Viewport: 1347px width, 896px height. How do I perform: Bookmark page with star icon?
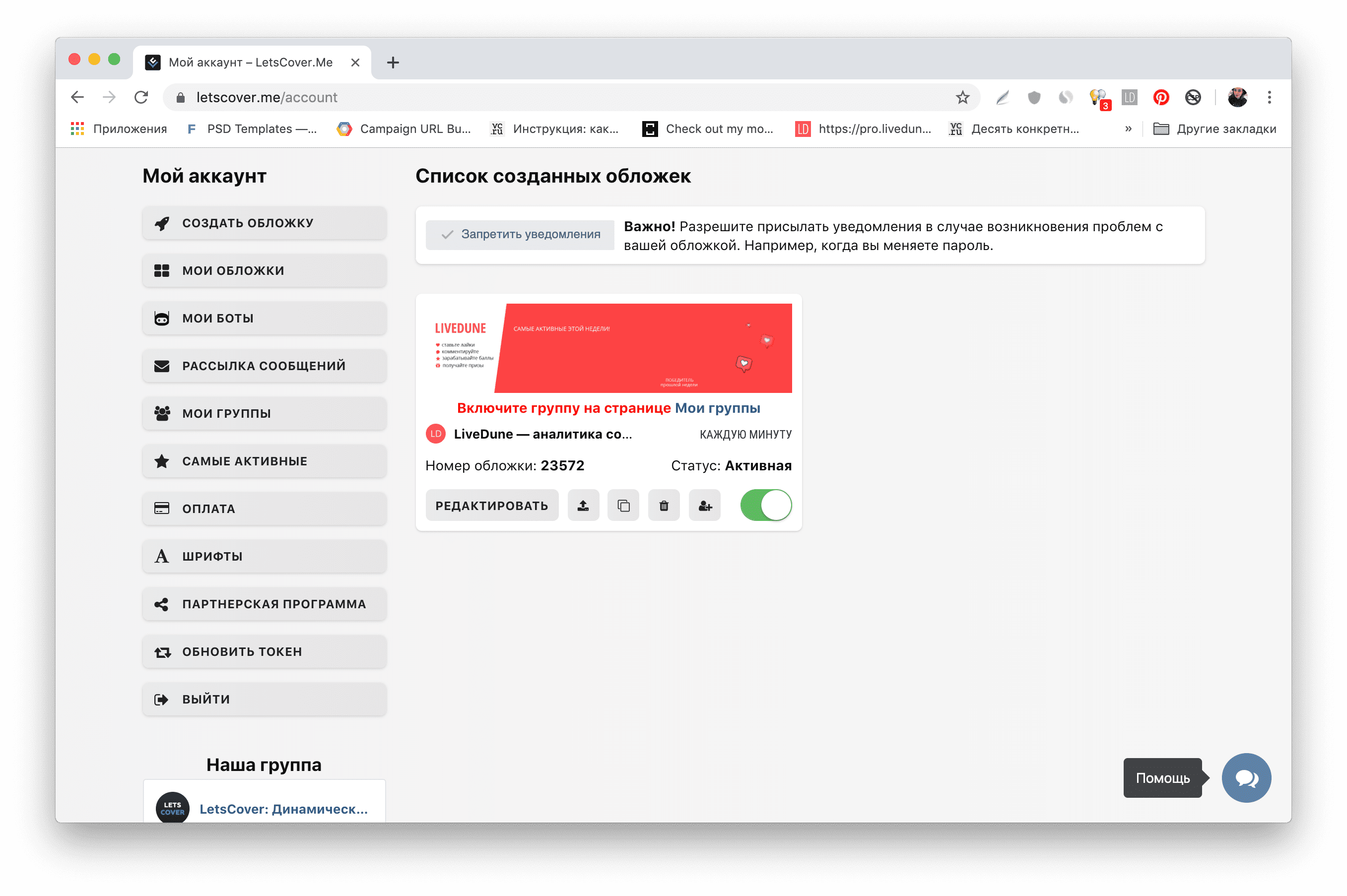pyautogui.click(x=962, y=97)
